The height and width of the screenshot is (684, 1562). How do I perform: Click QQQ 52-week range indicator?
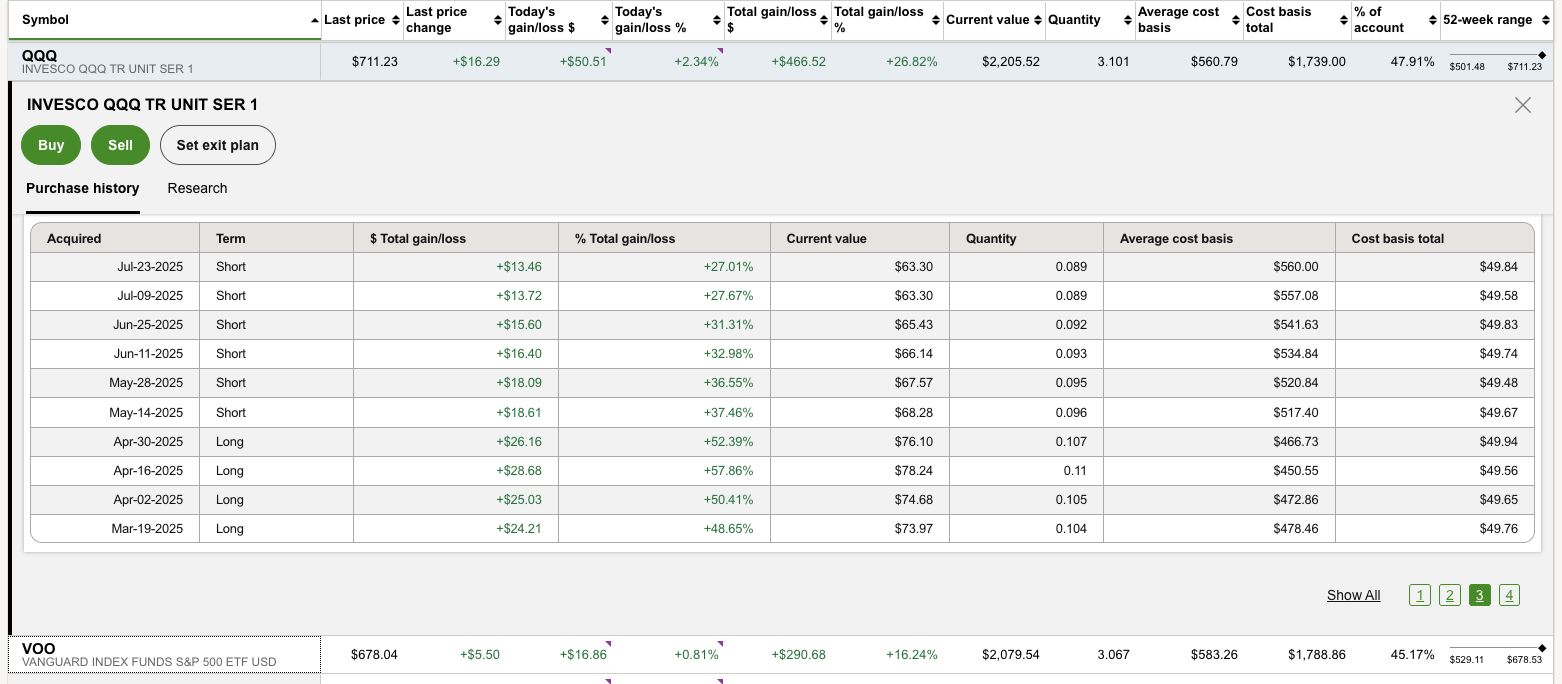(1497, 62)
